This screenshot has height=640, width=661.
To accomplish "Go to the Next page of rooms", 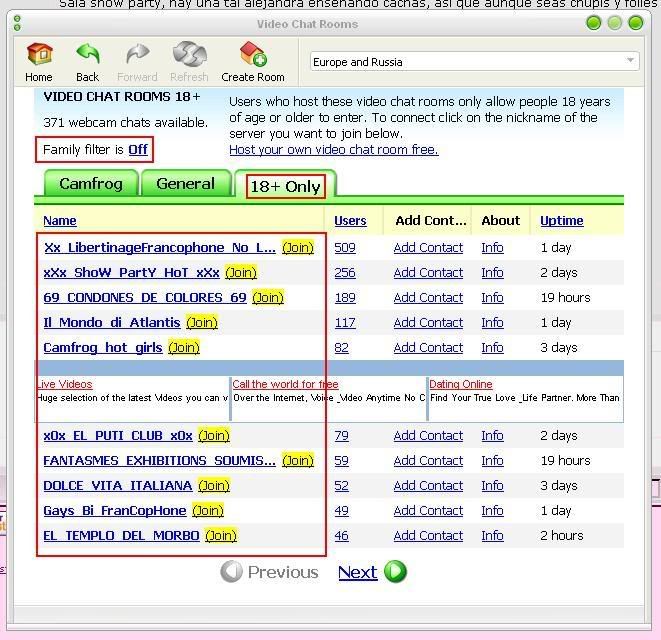I will tap(357, 572).
